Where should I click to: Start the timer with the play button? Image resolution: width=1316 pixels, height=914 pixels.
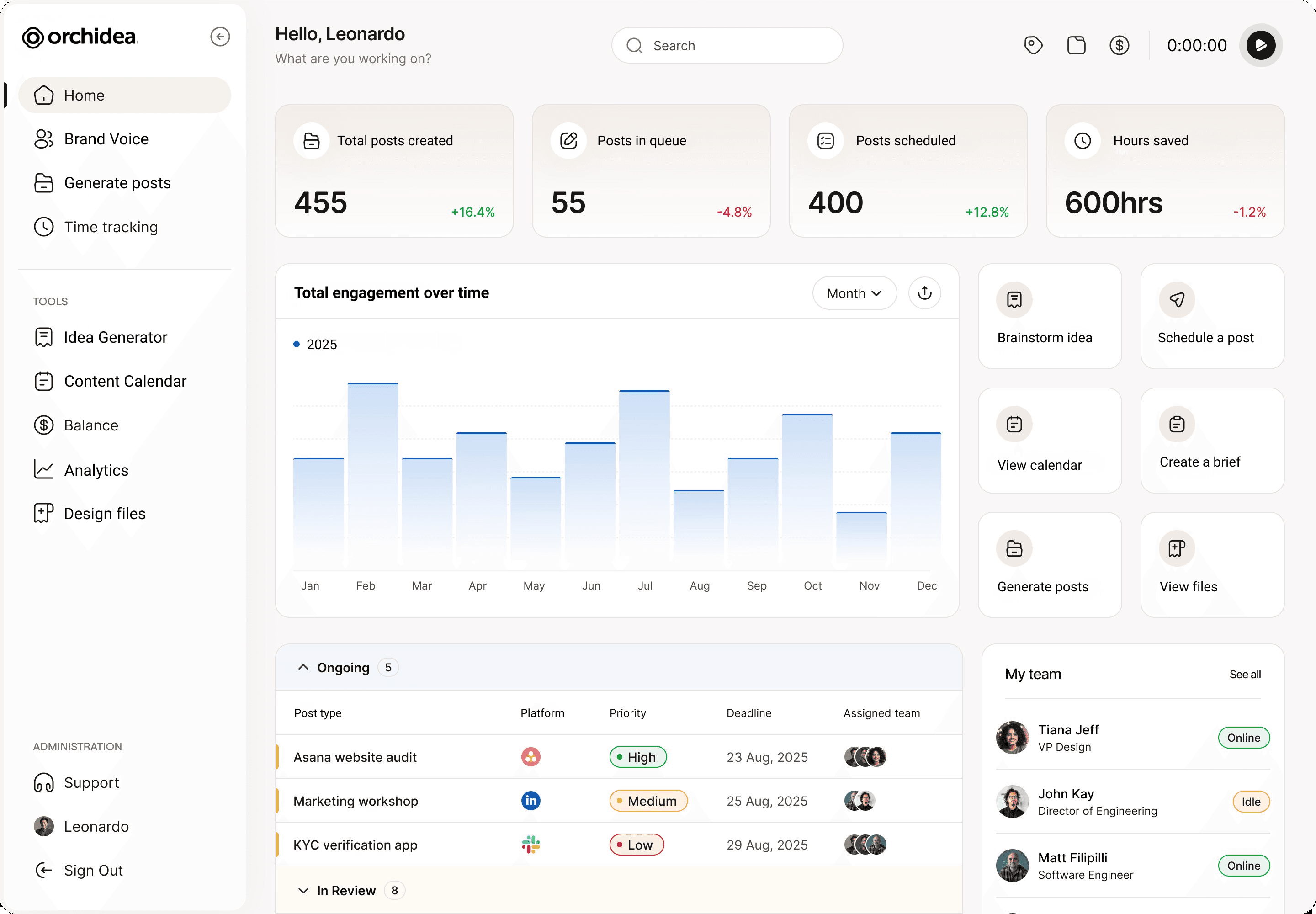[1260, 45]
